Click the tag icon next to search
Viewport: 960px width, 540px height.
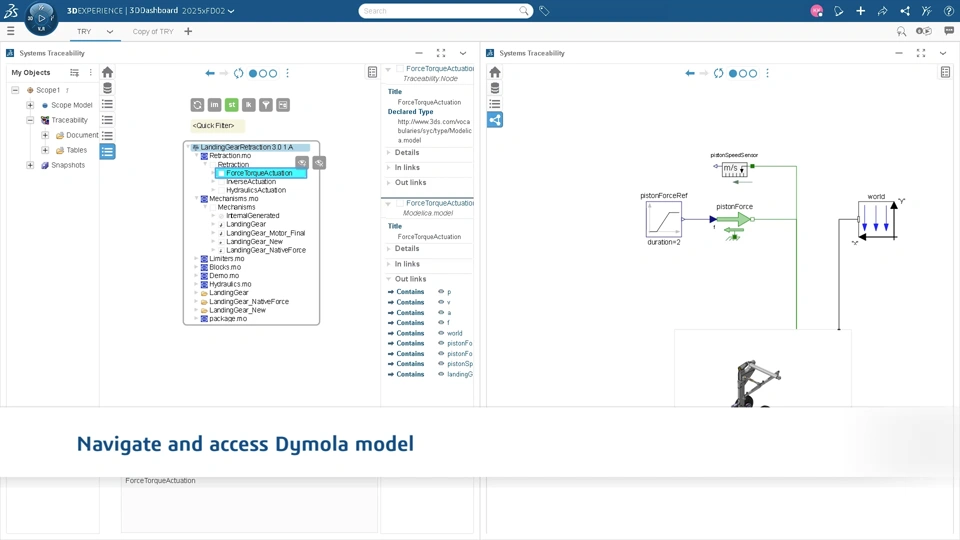coord(544,11)
